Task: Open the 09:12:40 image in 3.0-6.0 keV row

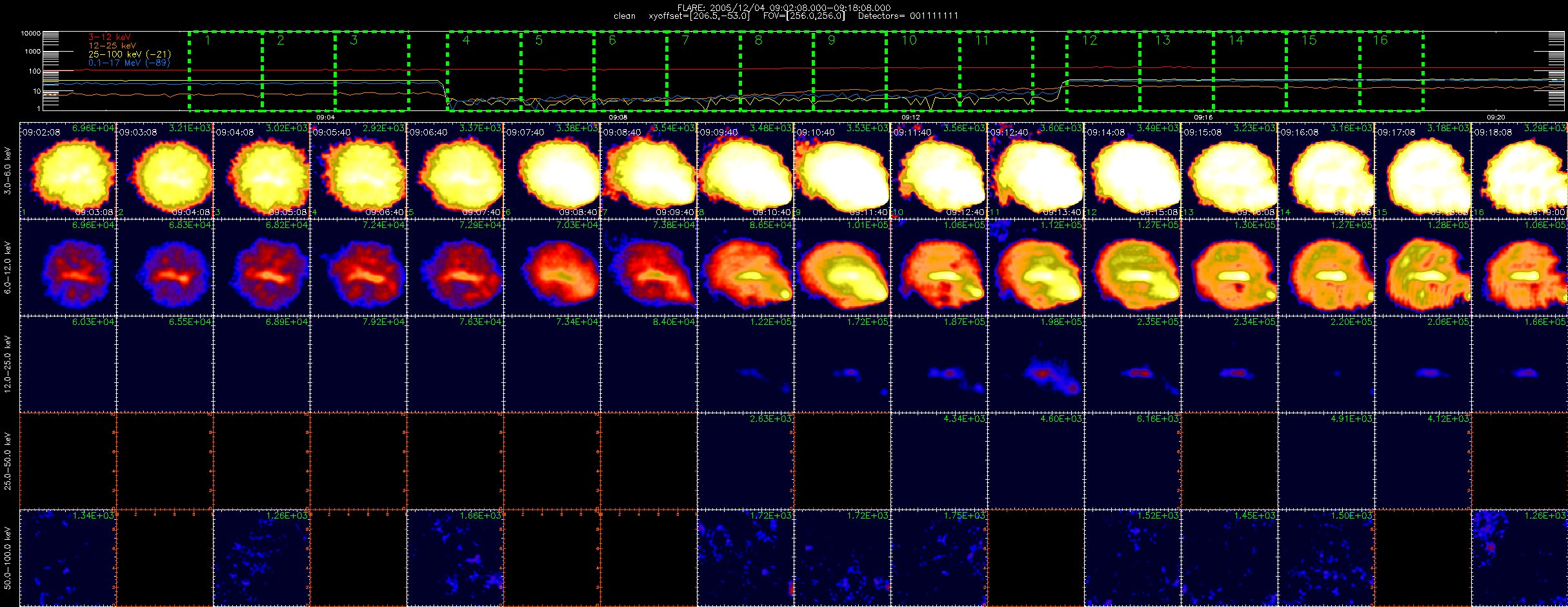Action: pos(1036,170)
